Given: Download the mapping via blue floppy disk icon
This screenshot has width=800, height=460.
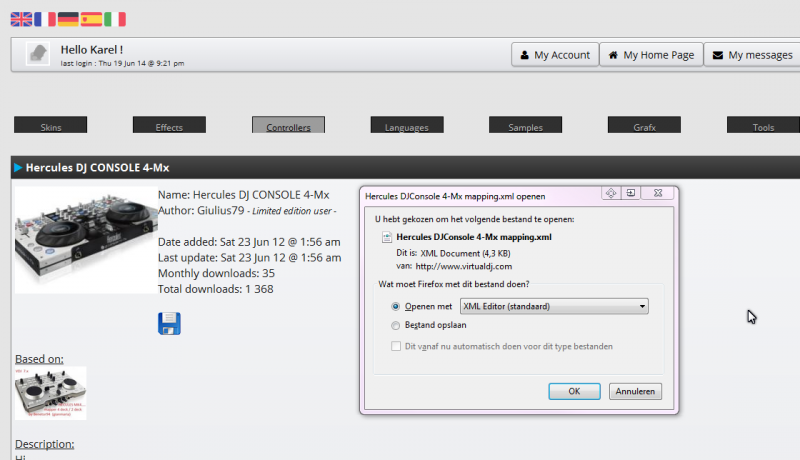Looking at the screenshot, I should tap(169, 323).
